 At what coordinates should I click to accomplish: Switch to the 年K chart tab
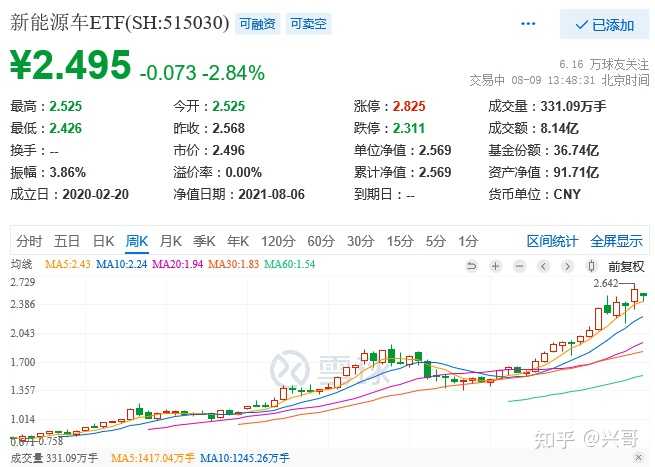point(238,241)
